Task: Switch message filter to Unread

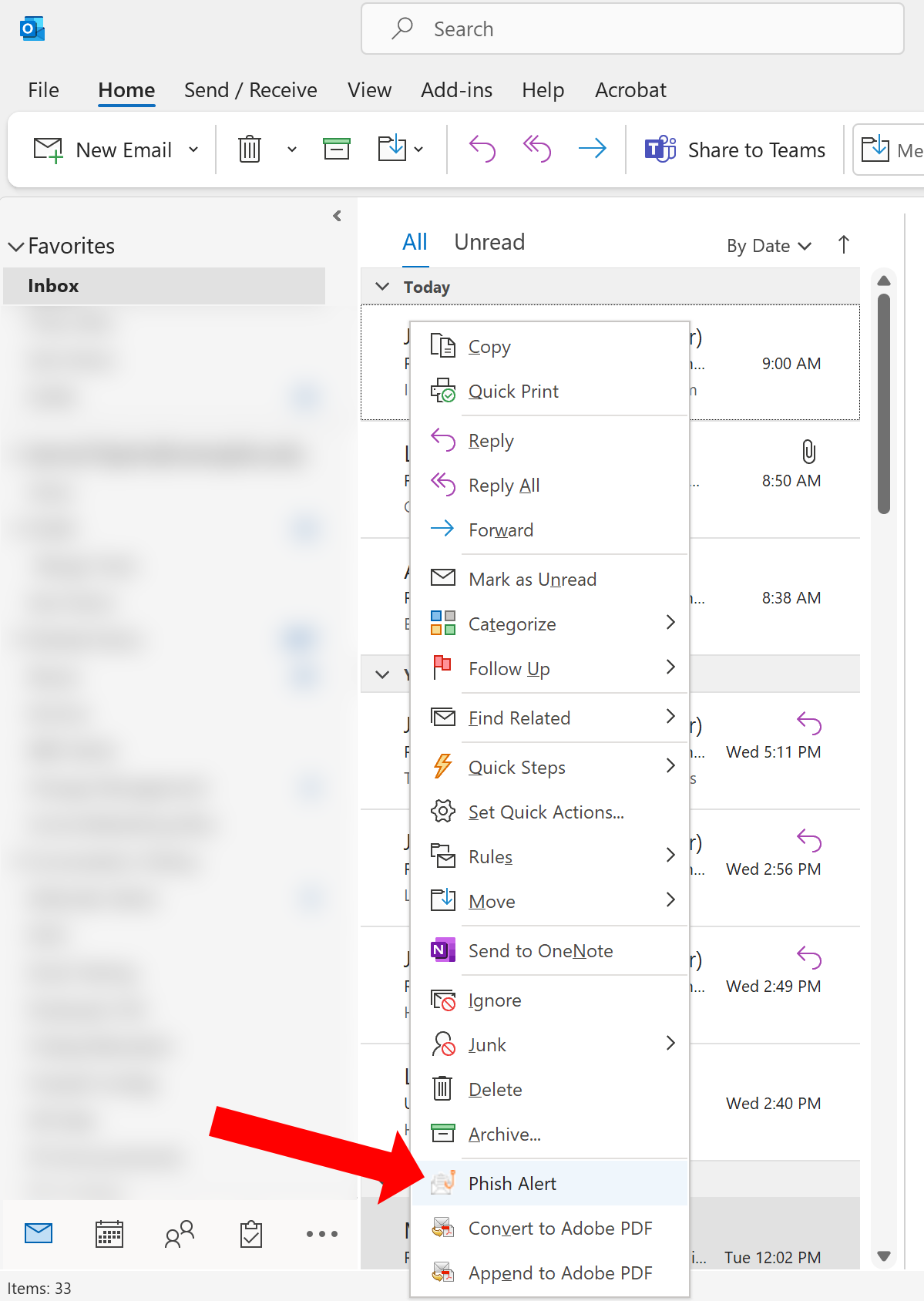Action: pyautogui.click(x=489, y=243)
